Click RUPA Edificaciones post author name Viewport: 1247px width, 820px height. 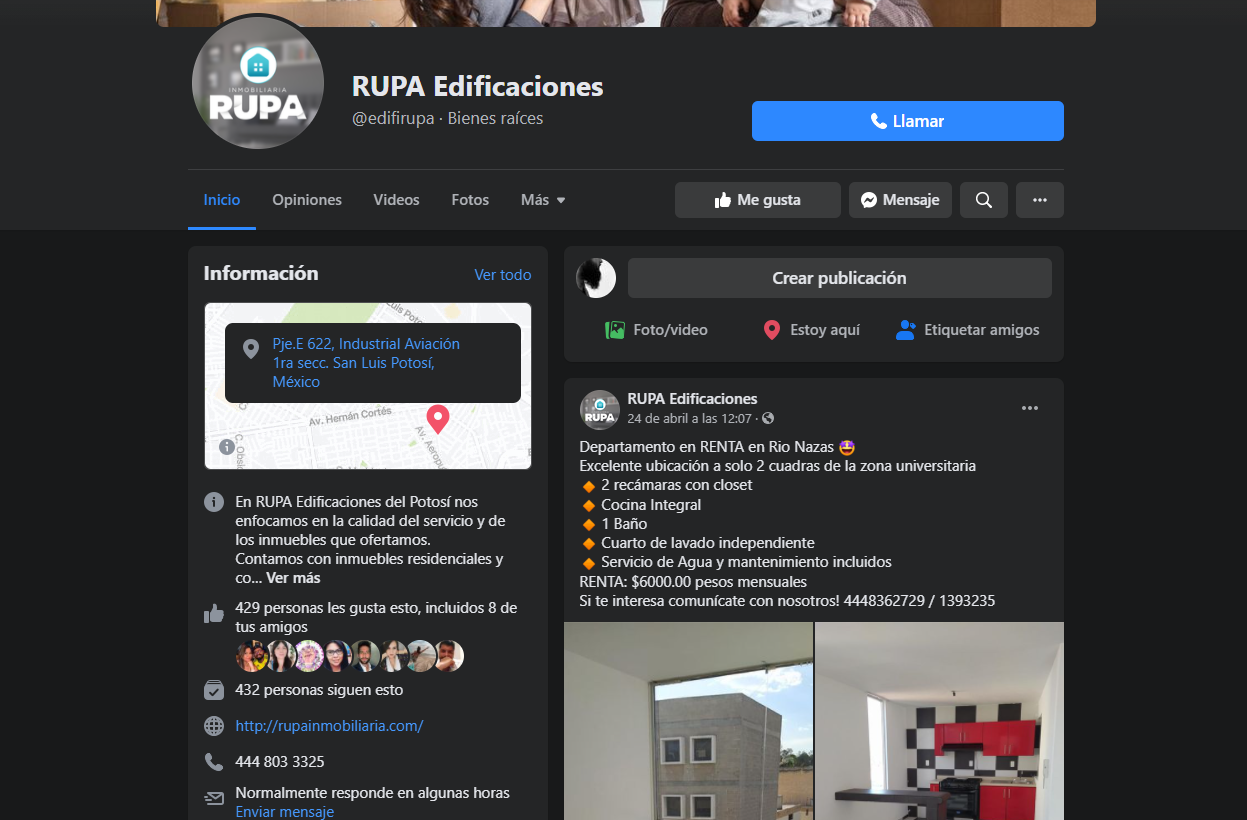[x=692, y=399]
